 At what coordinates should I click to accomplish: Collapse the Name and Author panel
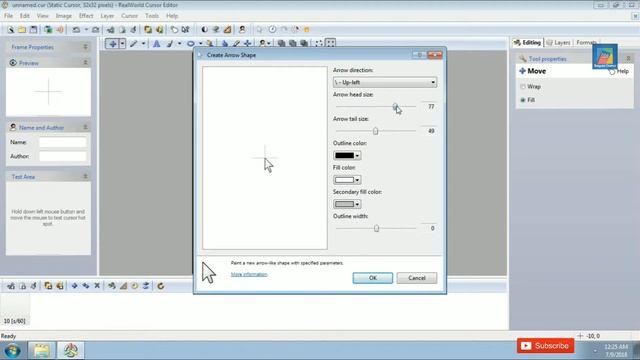[86, 127]
